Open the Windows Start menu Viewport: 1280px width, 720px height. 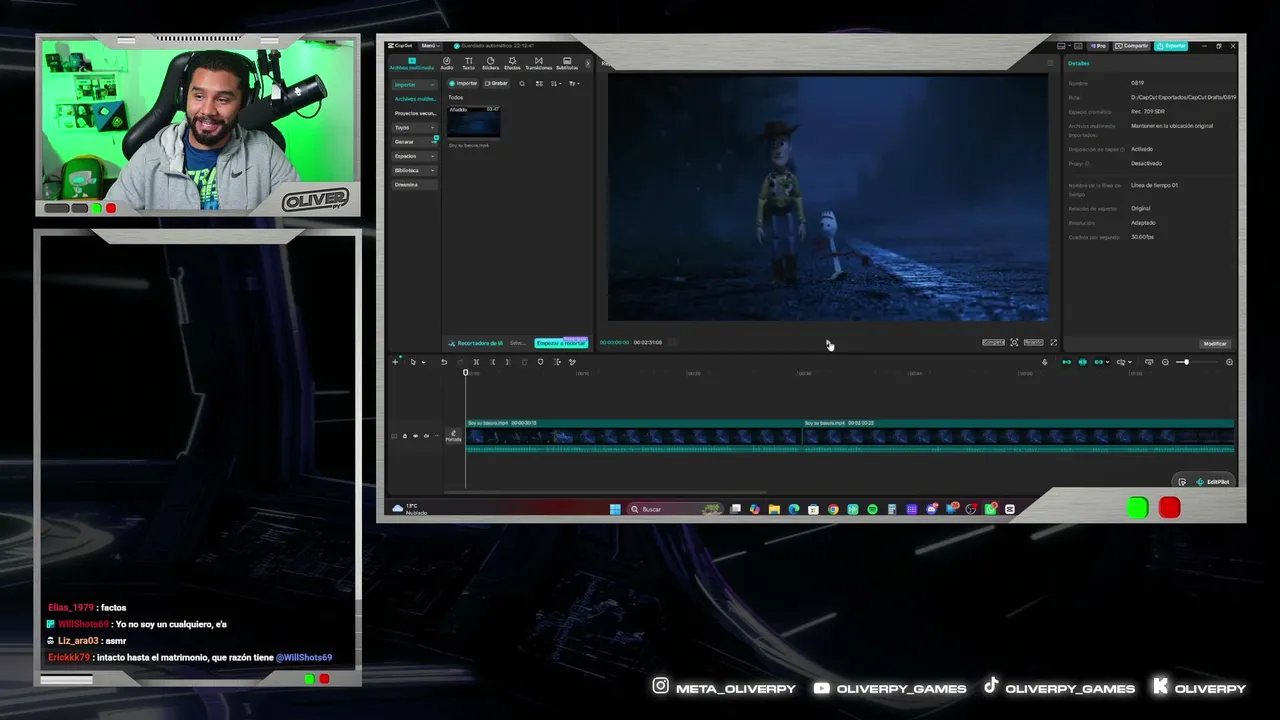point(615,509)
